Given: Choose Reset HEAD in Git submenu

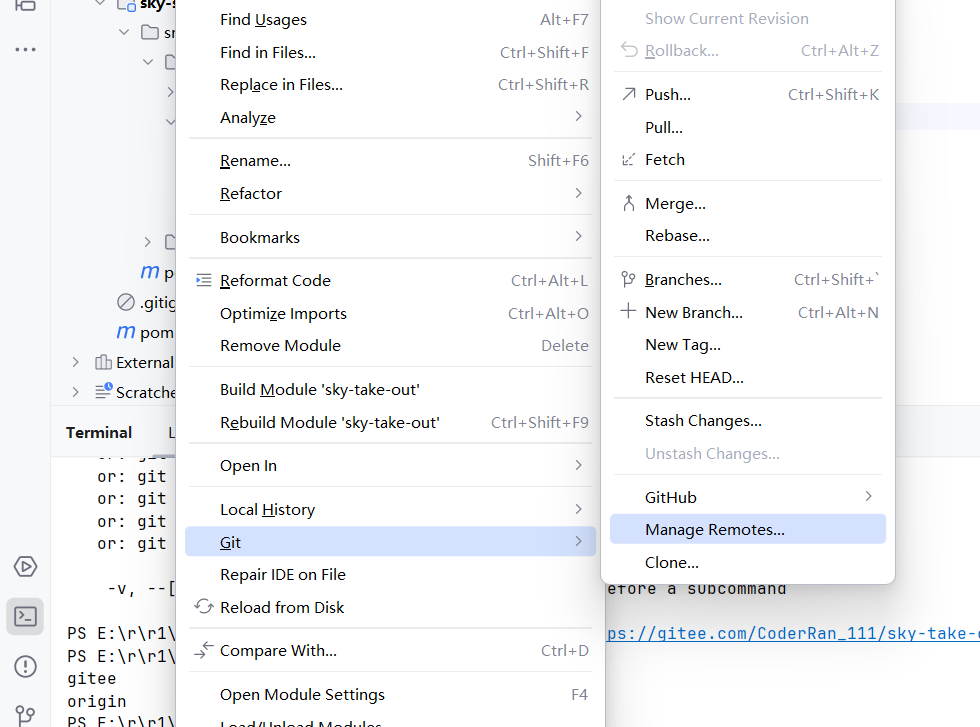Looking at the screenshot, I should [748, 378].
